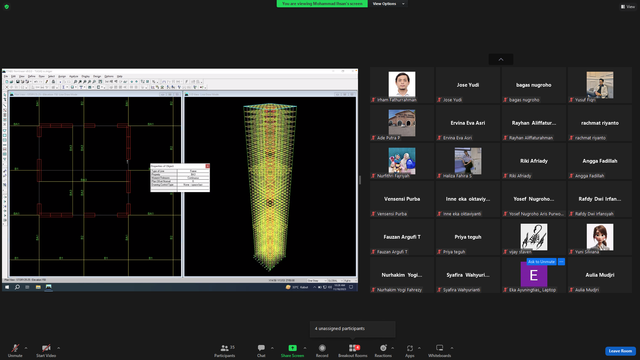The width and height of the screenshot is (640, 360).
Task: Click the green encryption shield icon
Action: click(7, 7)
